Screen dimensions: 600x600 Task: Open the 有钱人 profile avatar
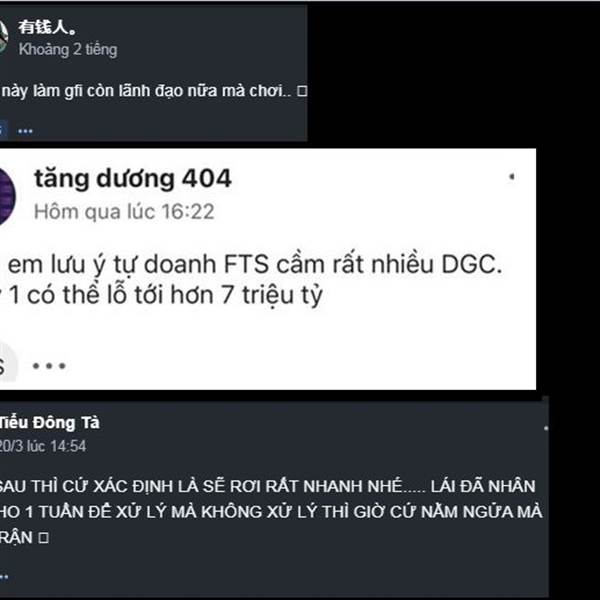pyautogui.click(x=3, y=37)
